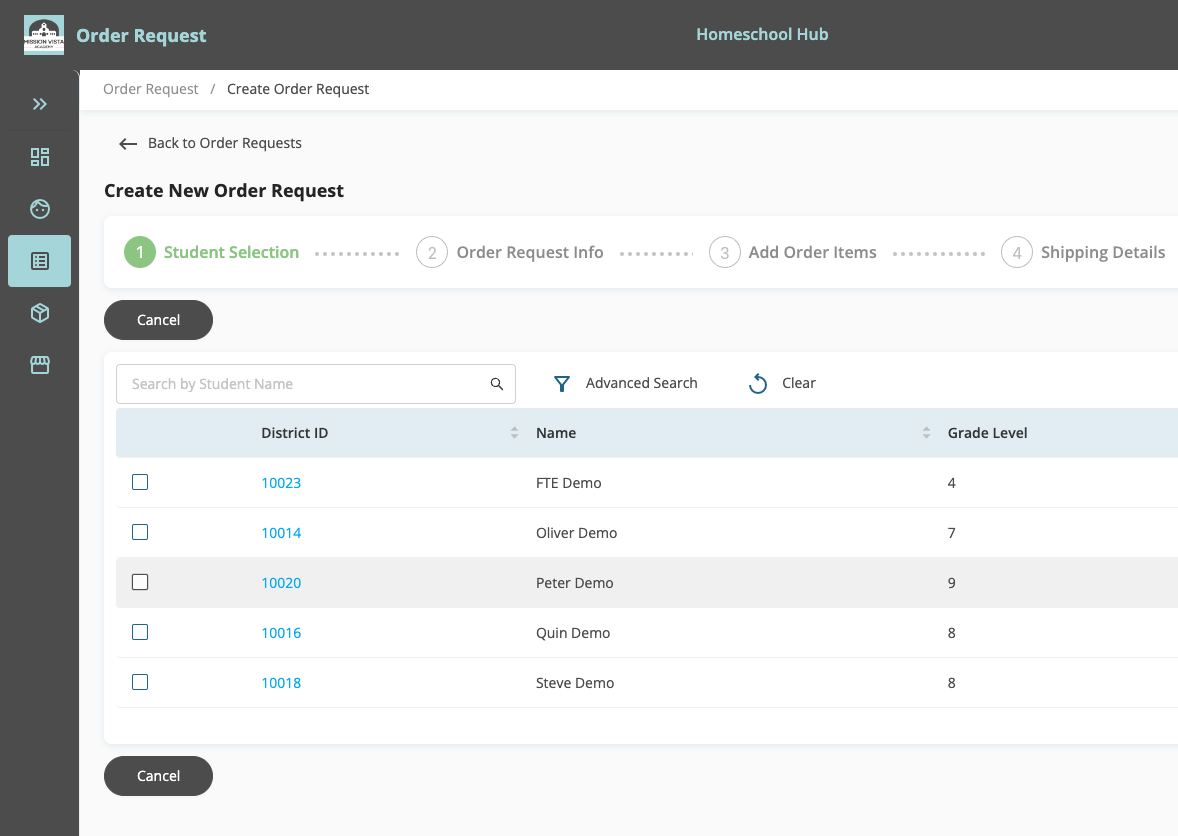Check the box for FTE Demo

[x=140, y=482]
